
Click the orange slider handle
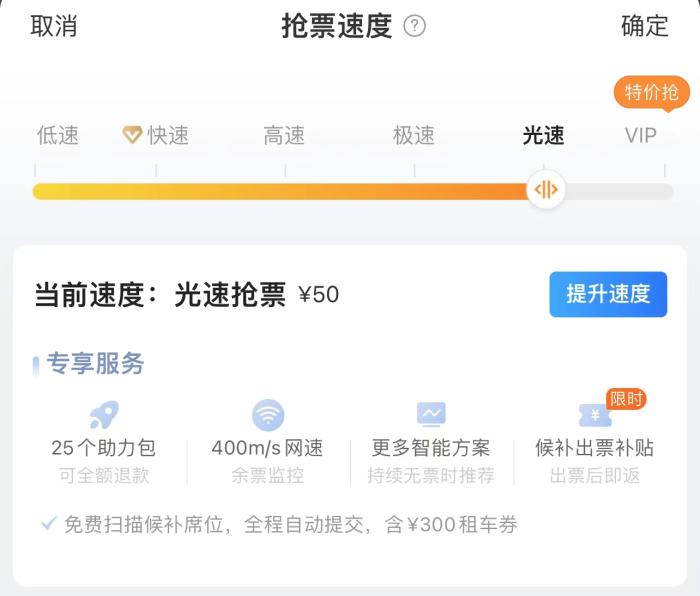coord(545,190)
